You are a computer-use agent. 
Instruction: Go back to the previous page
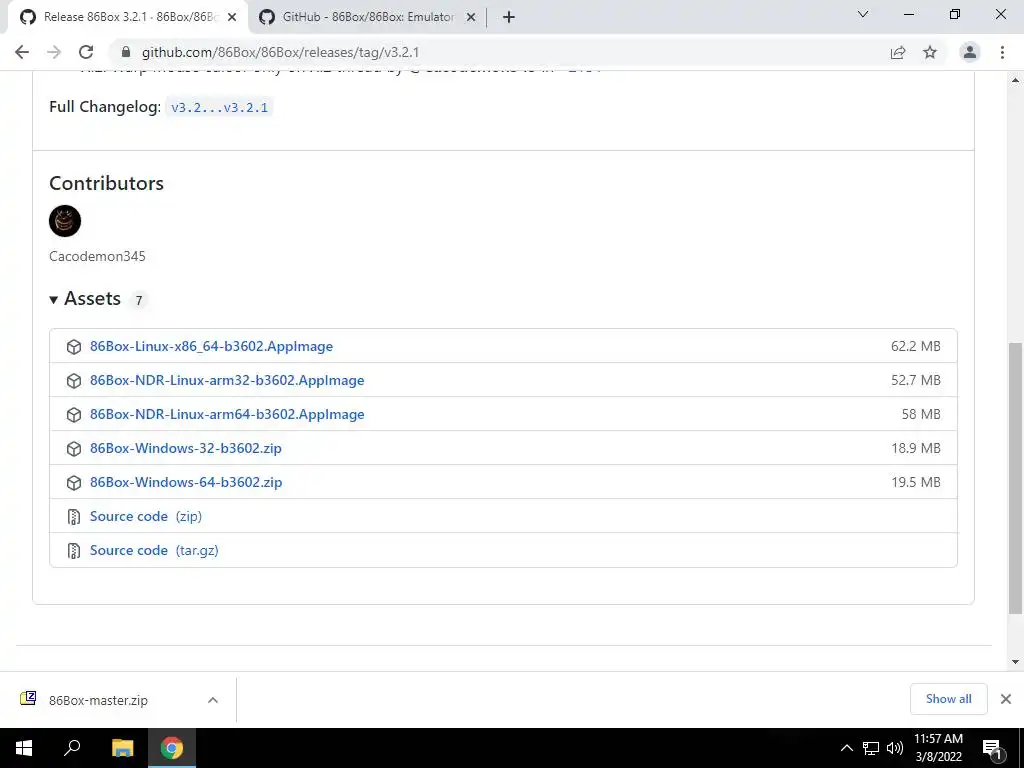(x=22, y=52)
